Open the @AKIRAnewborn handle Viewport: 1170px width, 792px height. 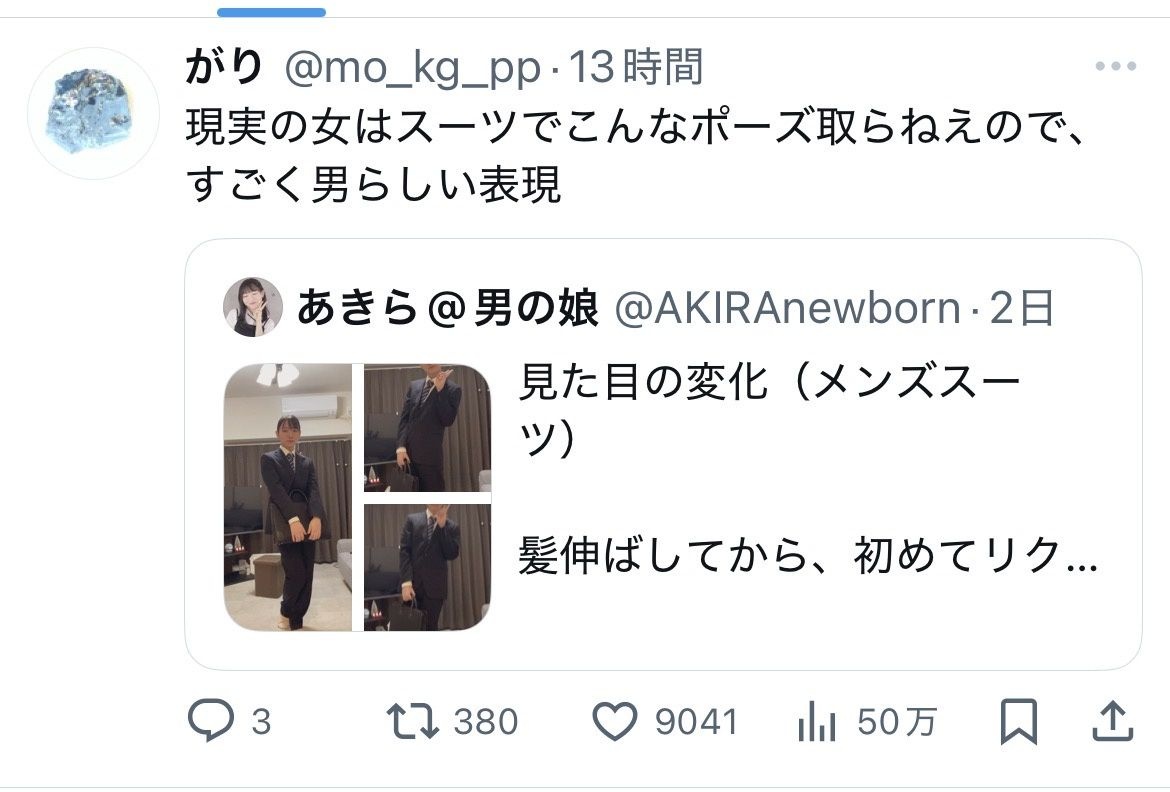[x=787, y=308]
